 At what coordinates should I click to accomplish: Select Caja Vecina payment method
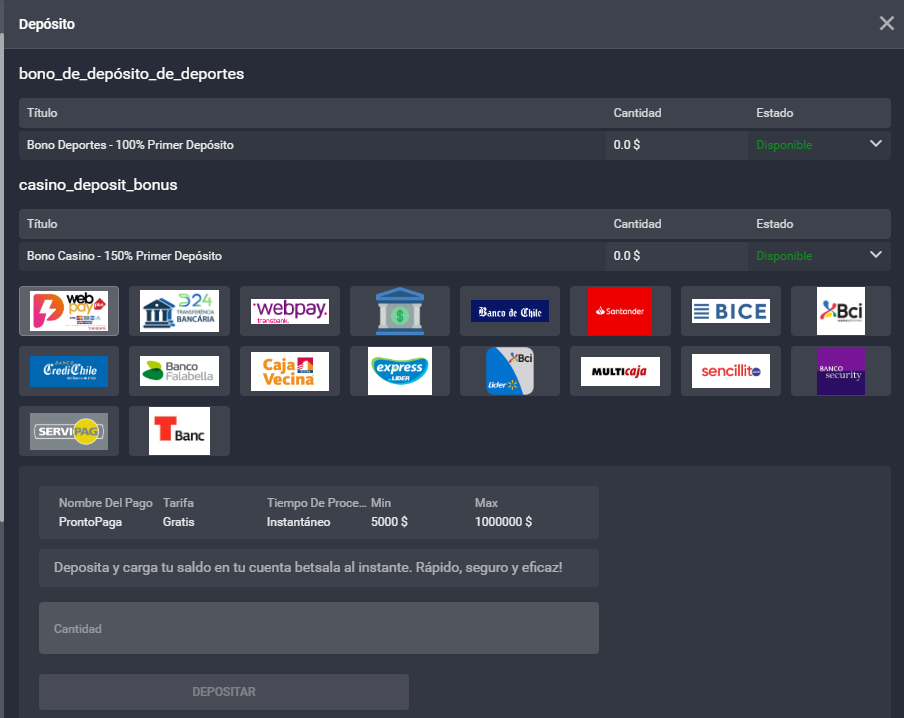pos(290,371)
